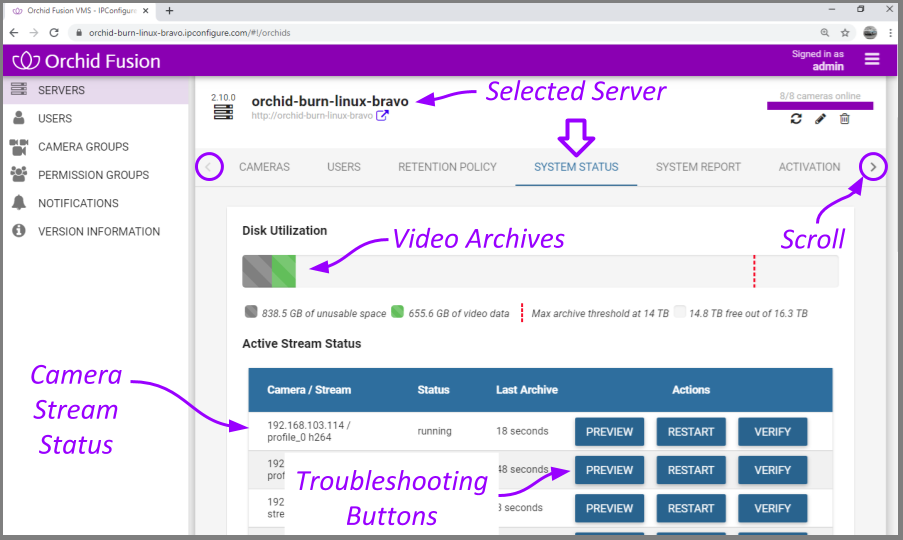Click the Notifications bell icon
The image size is (903, 540).
pos(18,203)
